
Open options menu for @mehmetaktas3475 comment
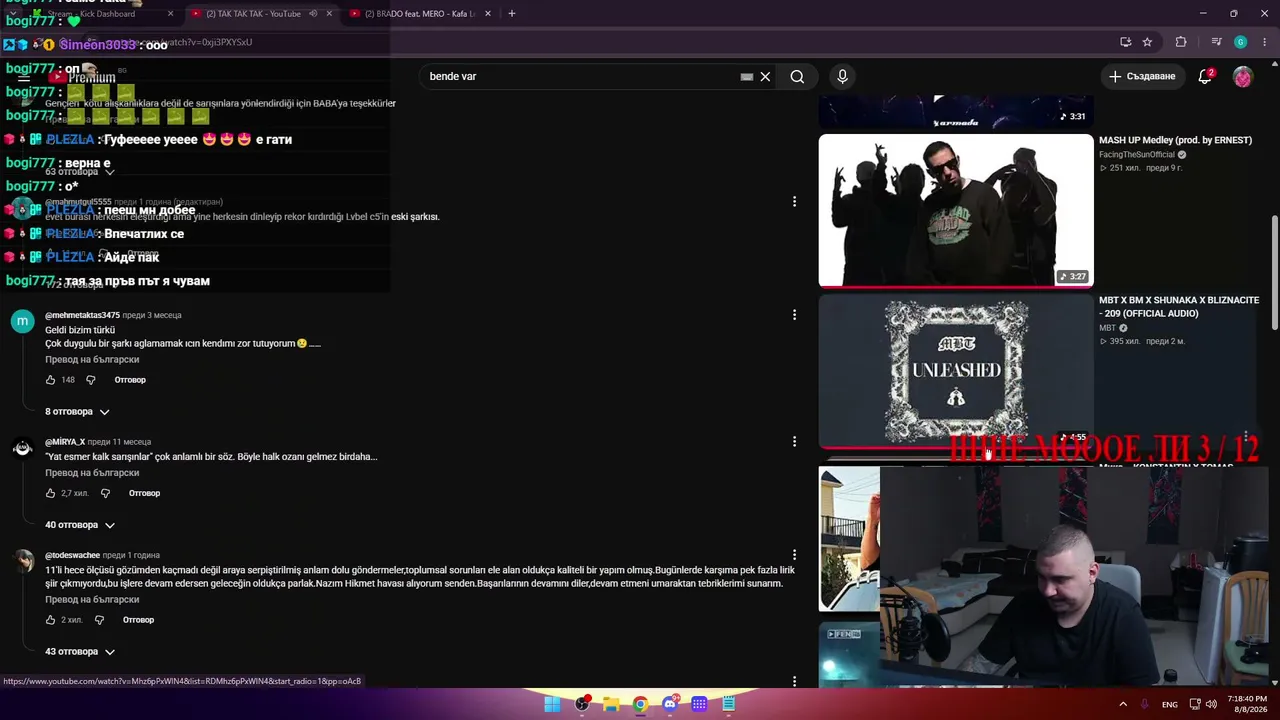[795, 315]
